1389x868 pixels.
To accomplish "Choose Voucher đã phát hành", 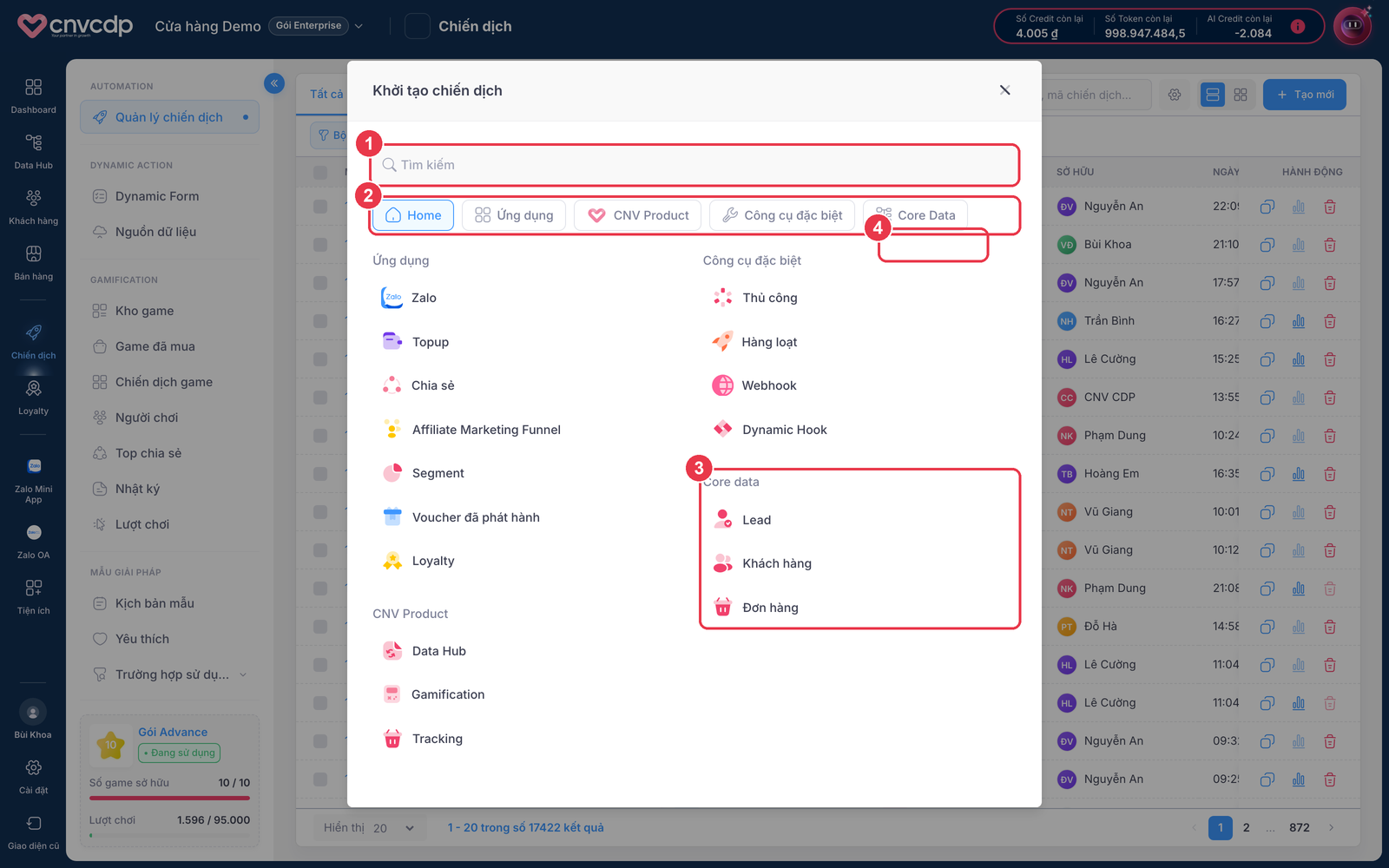I will 461,517.
